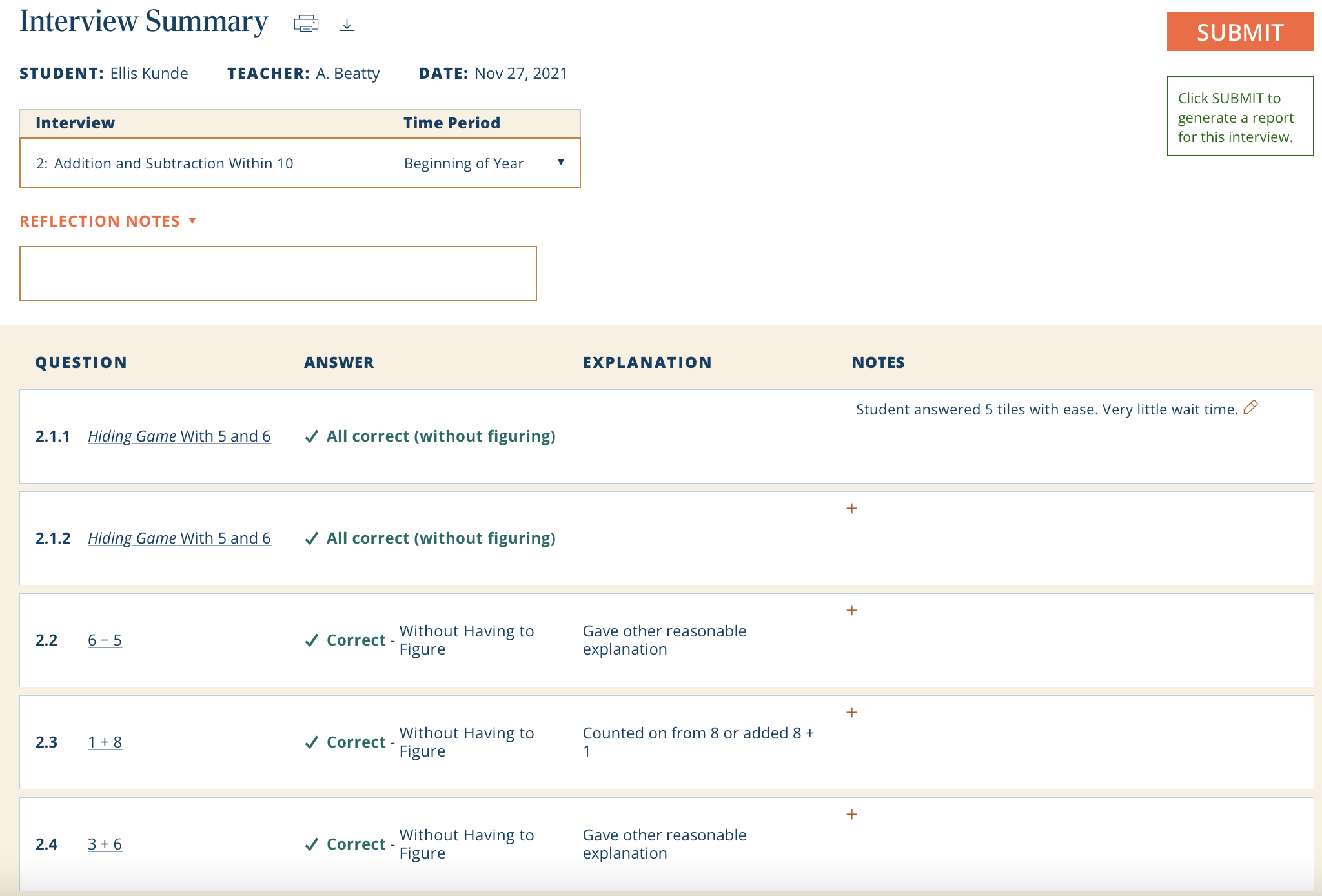View details for question 6 − 5

[x=105, y=640]
